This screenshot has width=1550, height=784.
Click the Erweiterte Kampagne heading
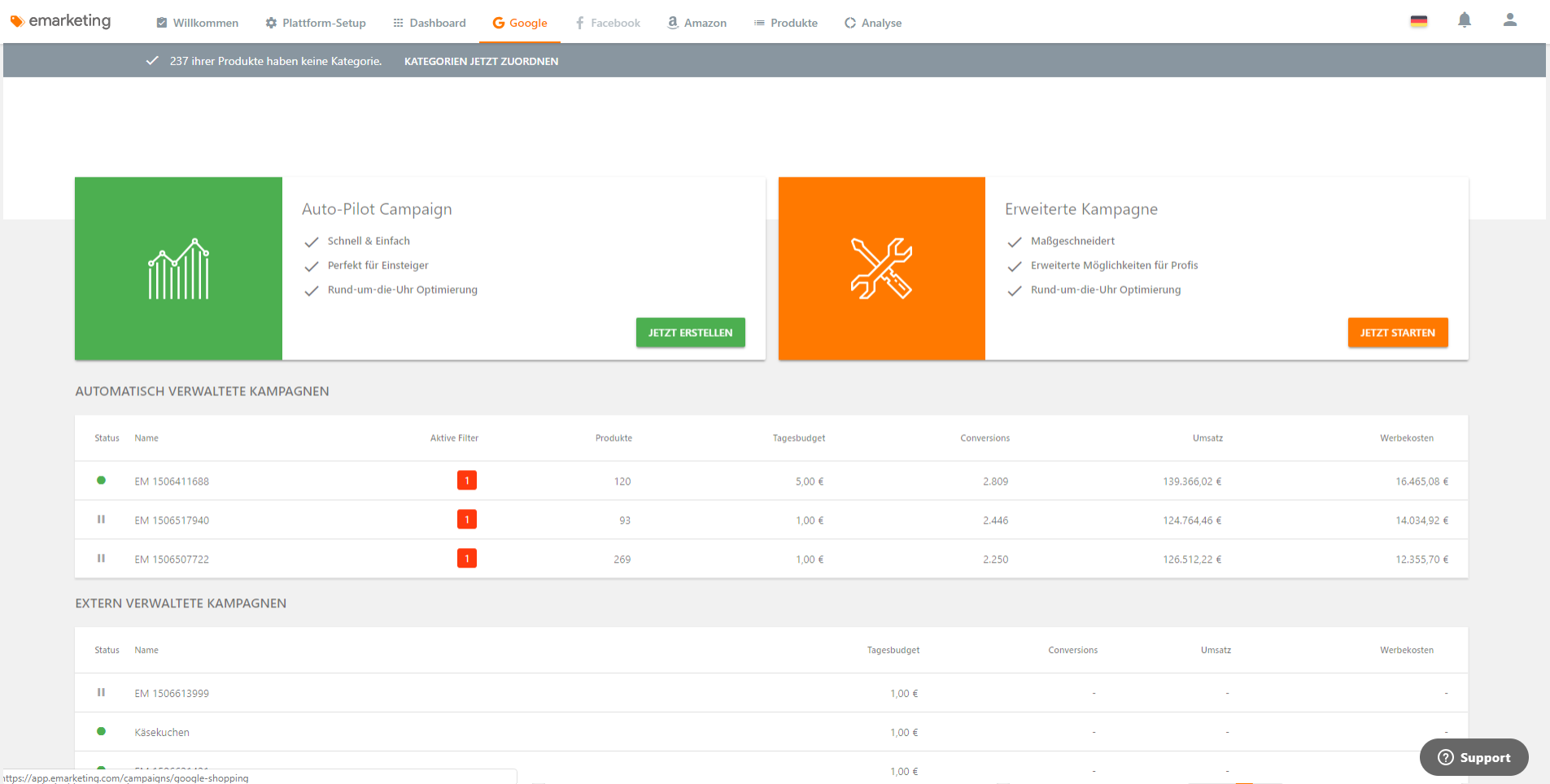coord(1081,209)
